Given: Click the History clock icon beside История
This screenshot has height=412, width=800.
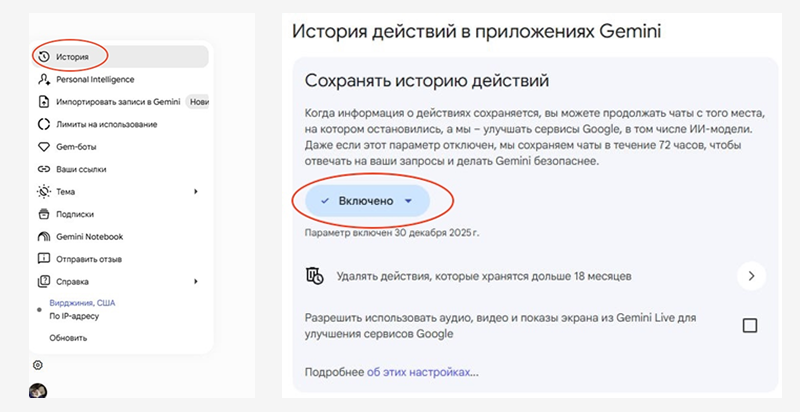Looking at the screenshot, I should (x=44, y=57).
